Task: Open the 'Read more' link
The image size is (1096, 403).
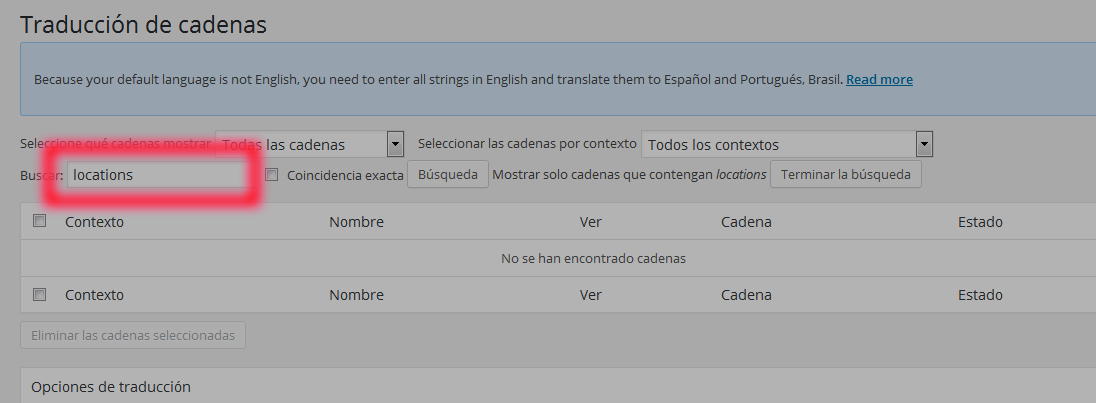Action: pyautogui.click(x=879, y=80)
